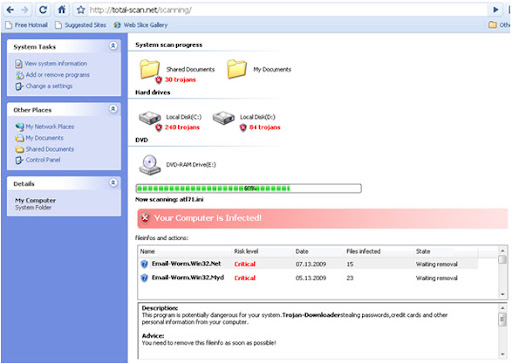Image resolution: width=512 pixels, height=364 pixels.
Task: Click Add or remove programs link
Action: pyautogui.click(x=58, y=75)
